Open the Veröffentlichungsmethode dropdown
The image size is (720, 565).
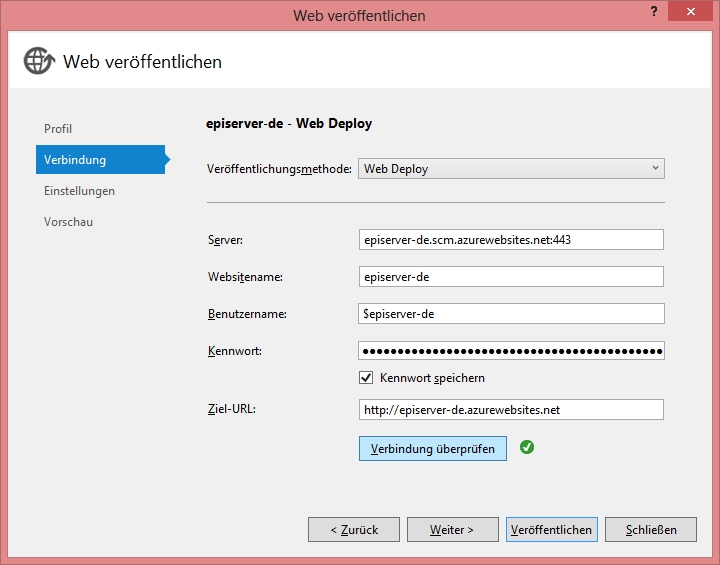[511, 169]
